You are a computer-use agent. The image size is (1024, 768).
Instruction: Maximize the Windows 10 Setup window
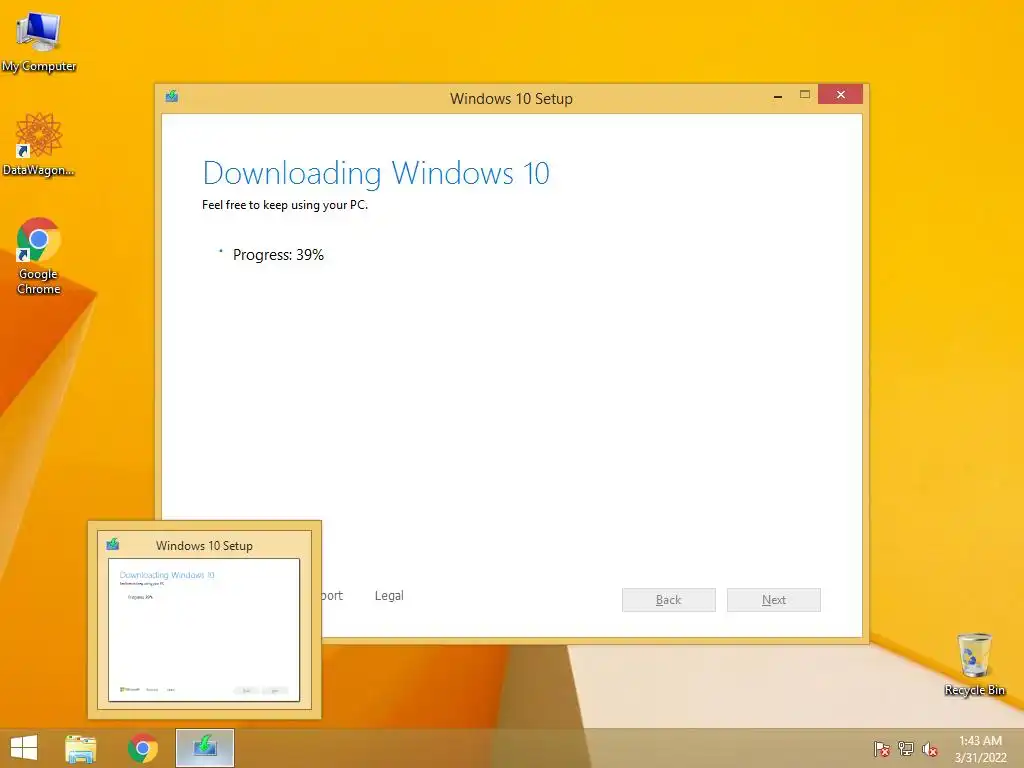805,95
